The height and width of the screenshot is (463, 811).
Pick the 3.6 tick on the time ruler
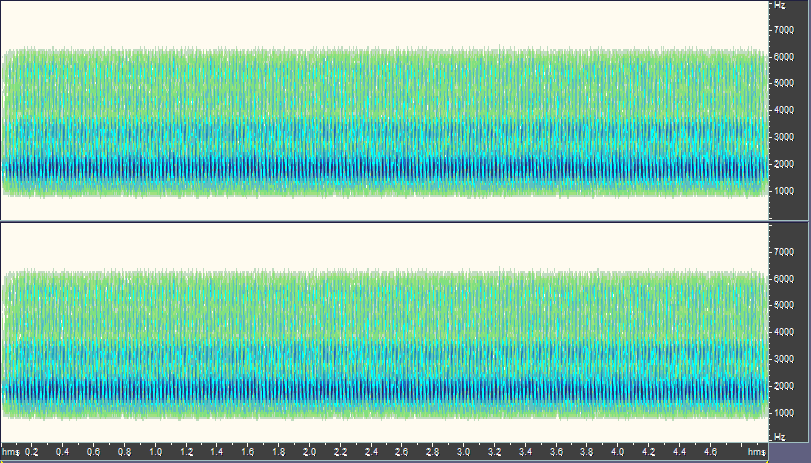click(x=556, y=452)
